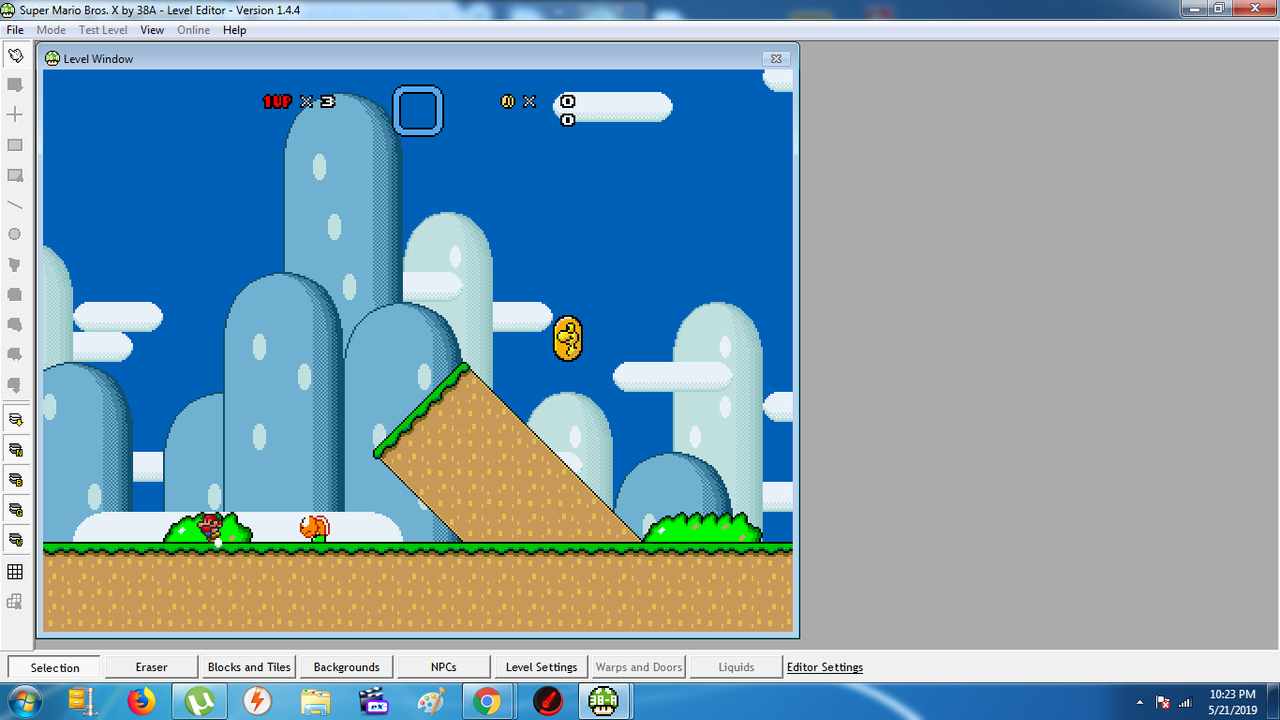Open the Help menu
The width and height of the screenshot is (1280, 720).
pyautogui.click(x=234, y=30)
